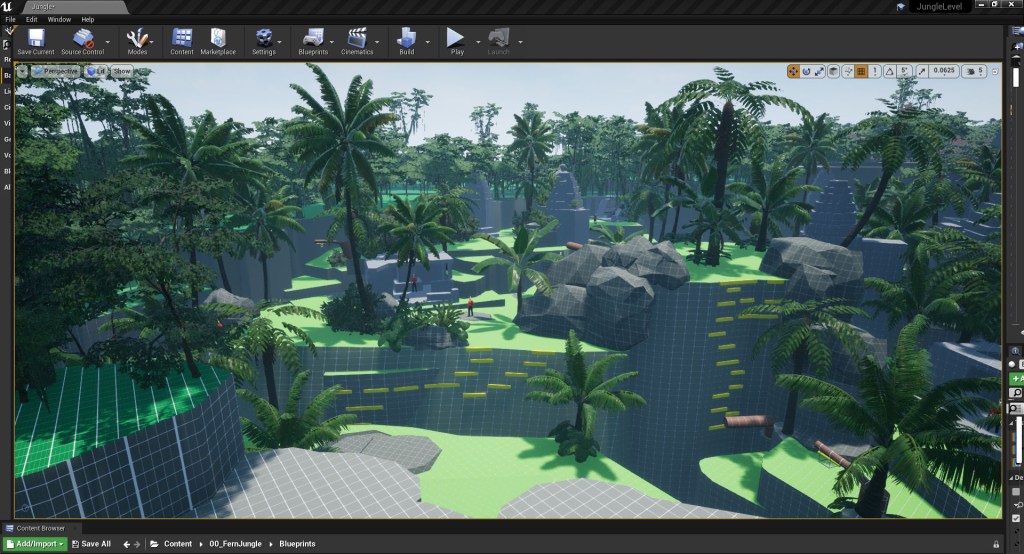Select the rotate gizmo tool in viewport
This screenshot has height=554, width=1024.
(x=807, y=71)
